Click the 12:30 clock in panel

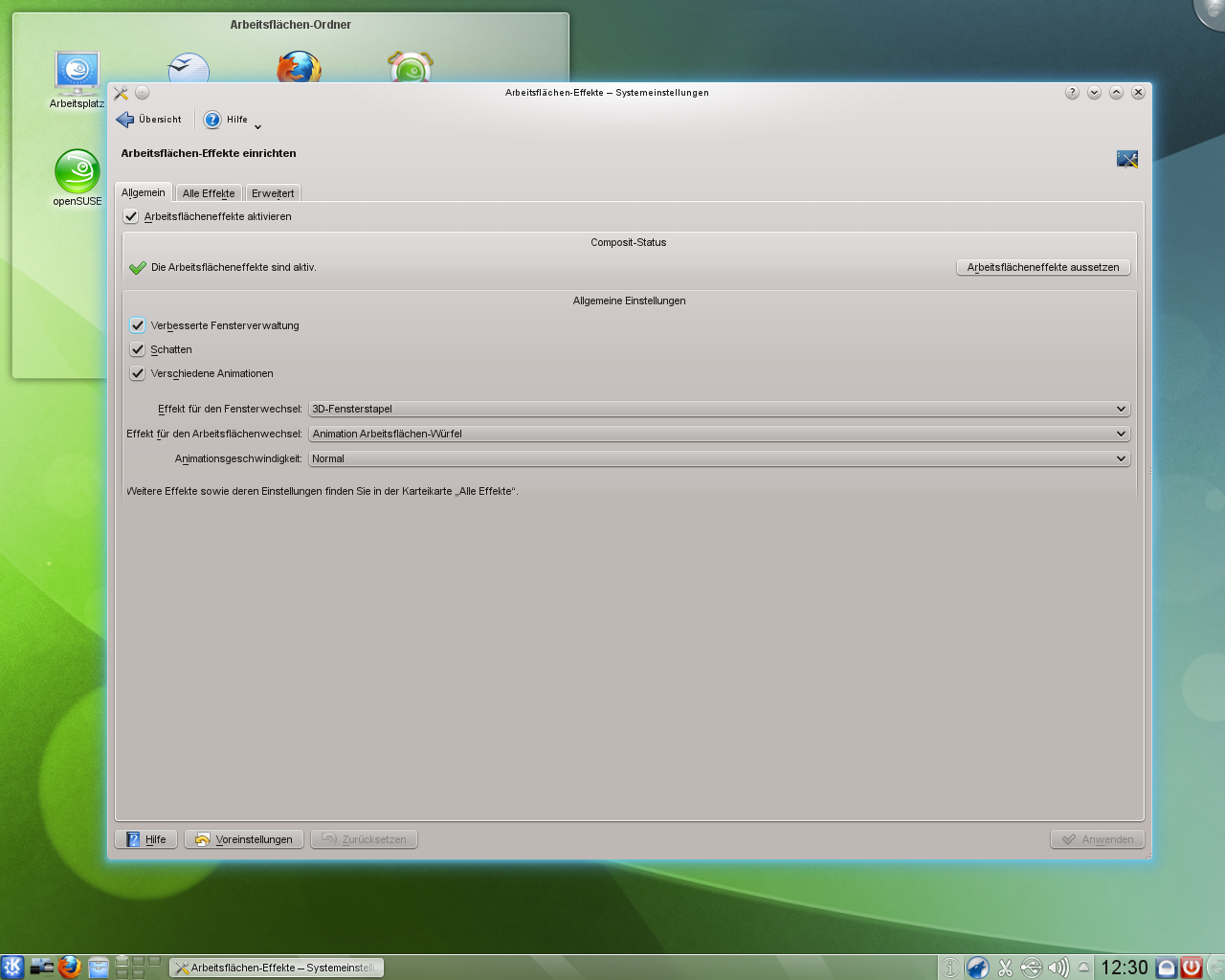pos(1124,968)
